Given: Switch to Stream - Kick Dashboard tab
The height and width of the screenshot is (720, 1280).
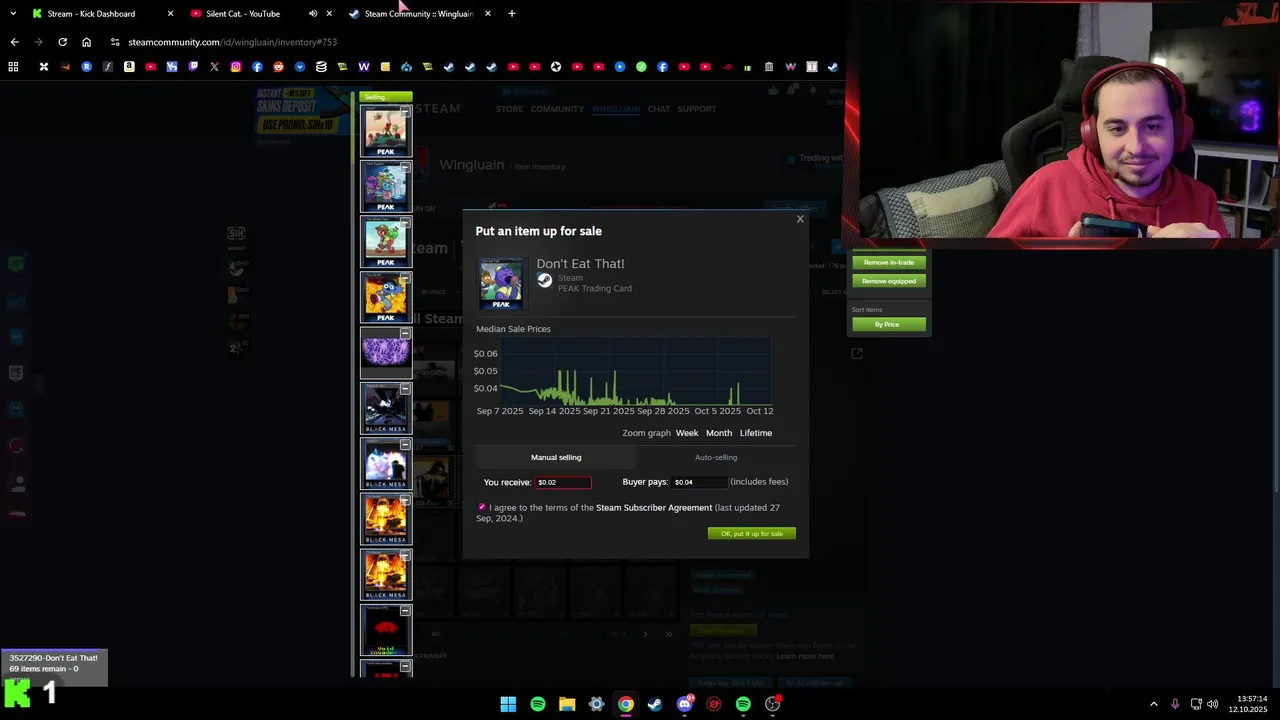Looking at the screenshot, I should (90, 14).
